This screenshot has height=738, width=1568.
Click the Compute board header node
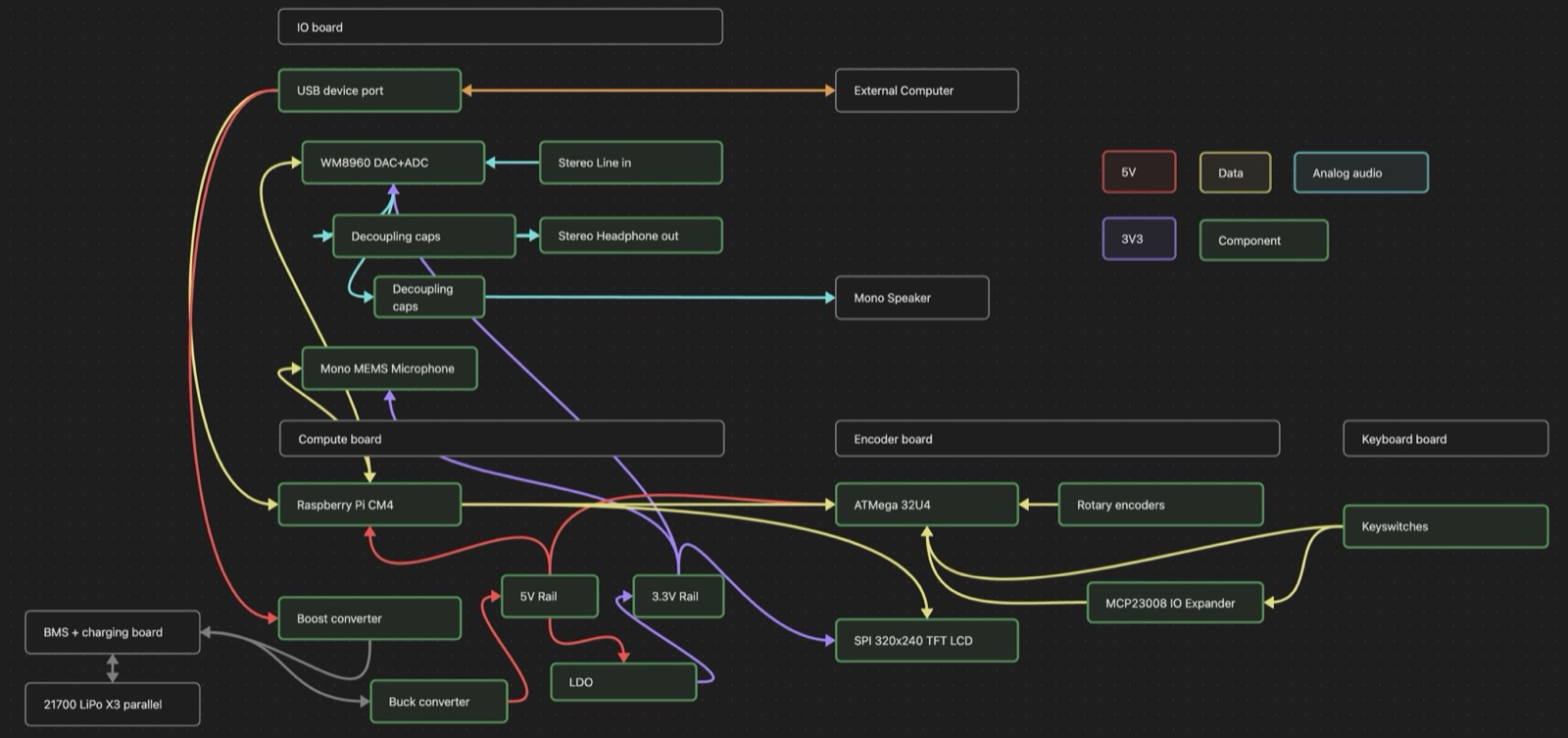[x=502, y=438]
